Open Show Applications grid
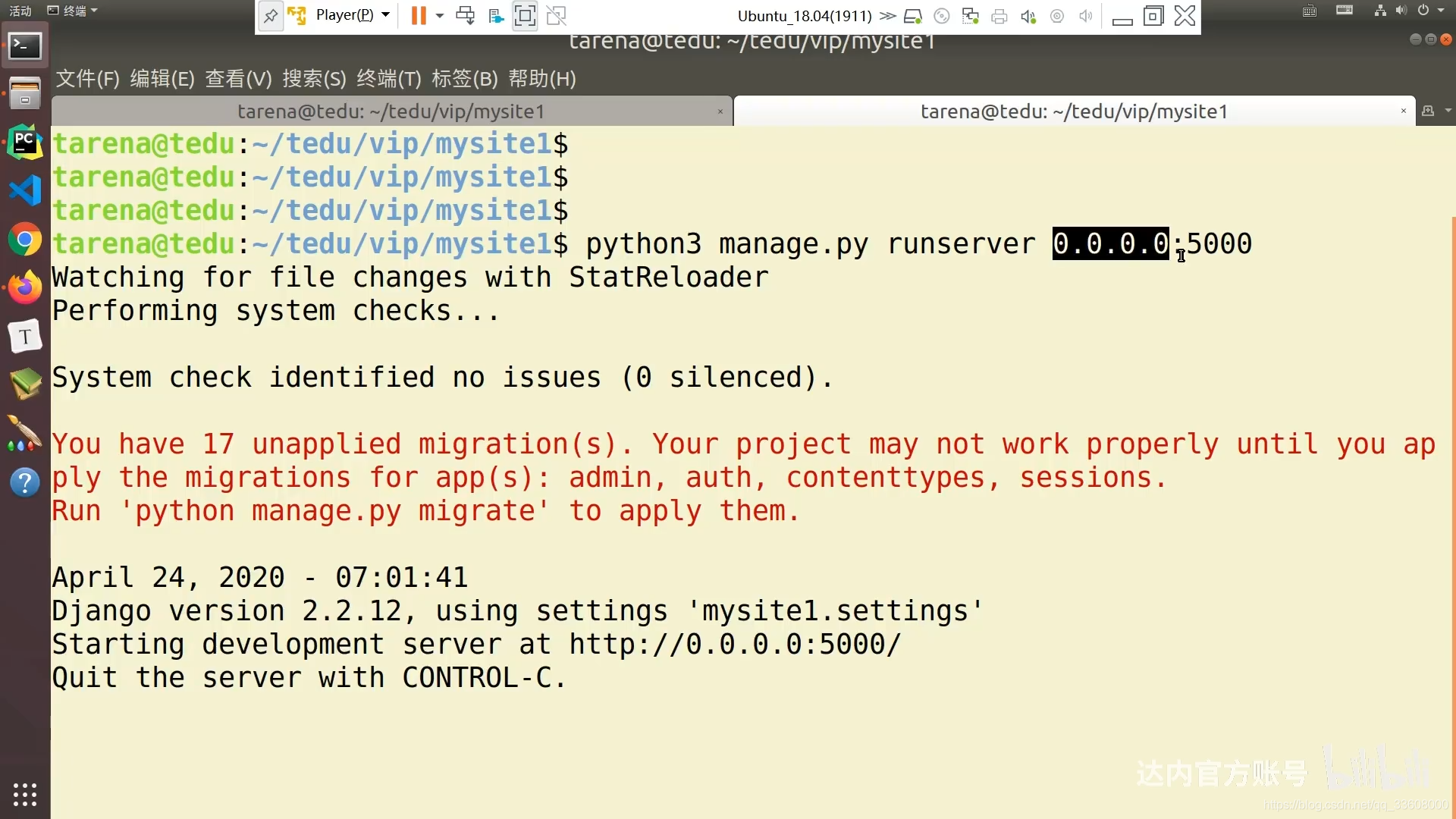The image size is (1456, 819). tap(24, 794)
